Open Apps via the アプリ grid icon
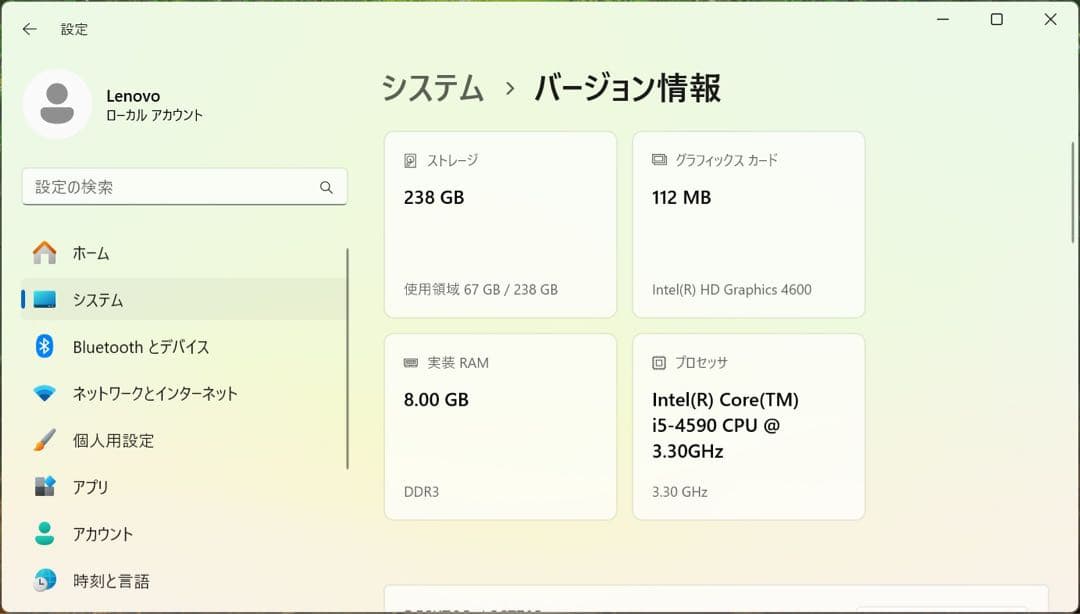 (x=45, y=487)
